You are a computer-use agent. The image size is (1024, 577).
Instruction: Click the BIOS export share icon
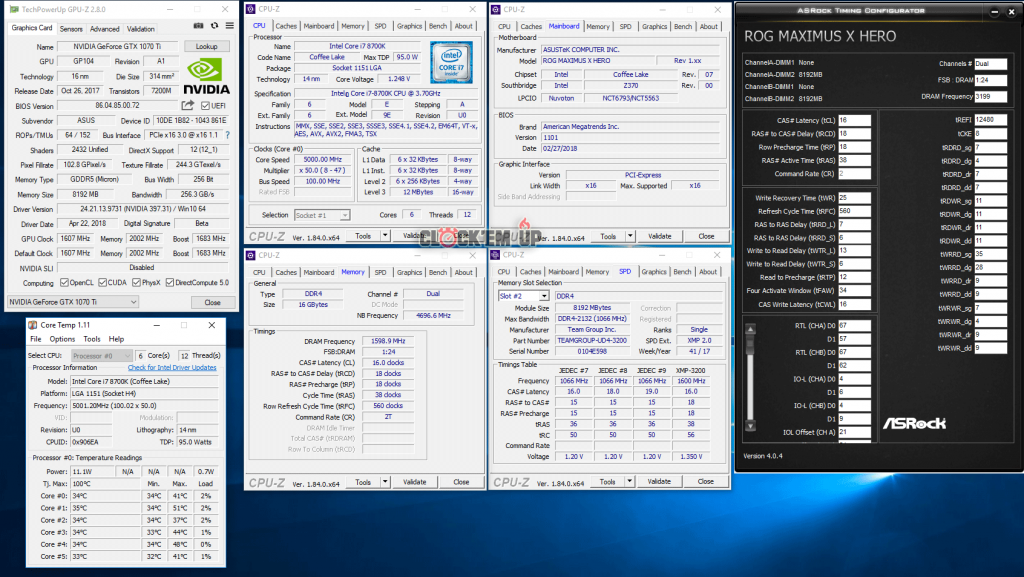188,104
